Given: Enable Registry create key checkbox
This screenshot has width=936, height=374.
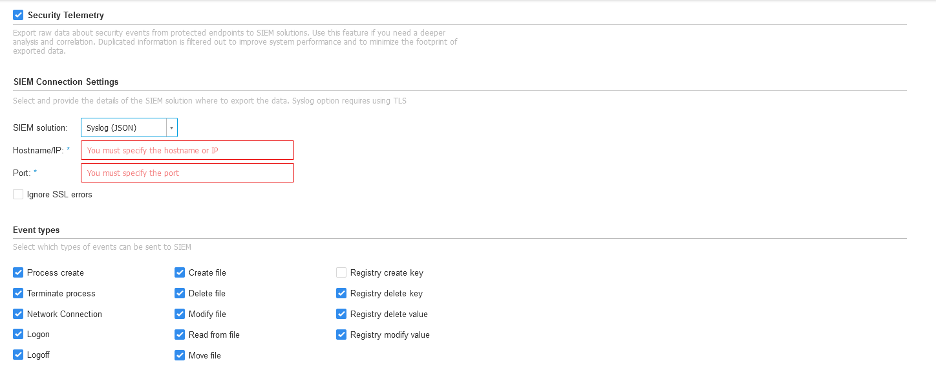Looking at the screenshot, I should click(341, 273).
